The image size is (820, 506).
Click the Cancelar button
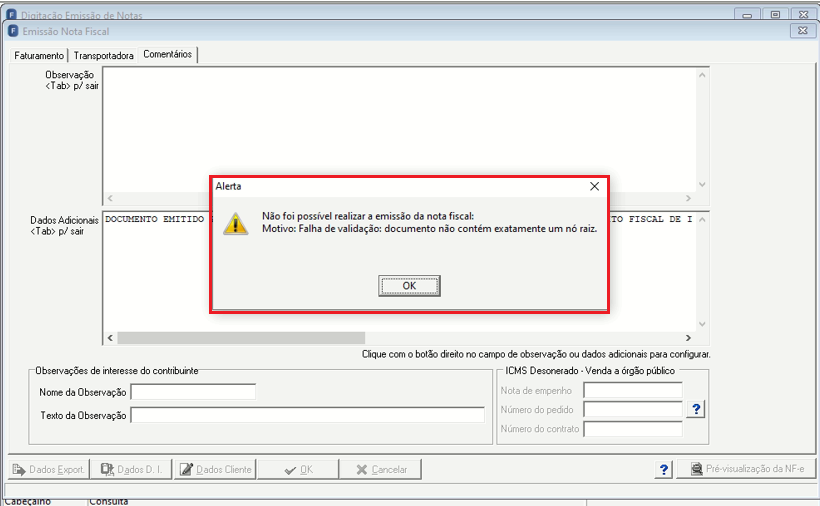380,469
